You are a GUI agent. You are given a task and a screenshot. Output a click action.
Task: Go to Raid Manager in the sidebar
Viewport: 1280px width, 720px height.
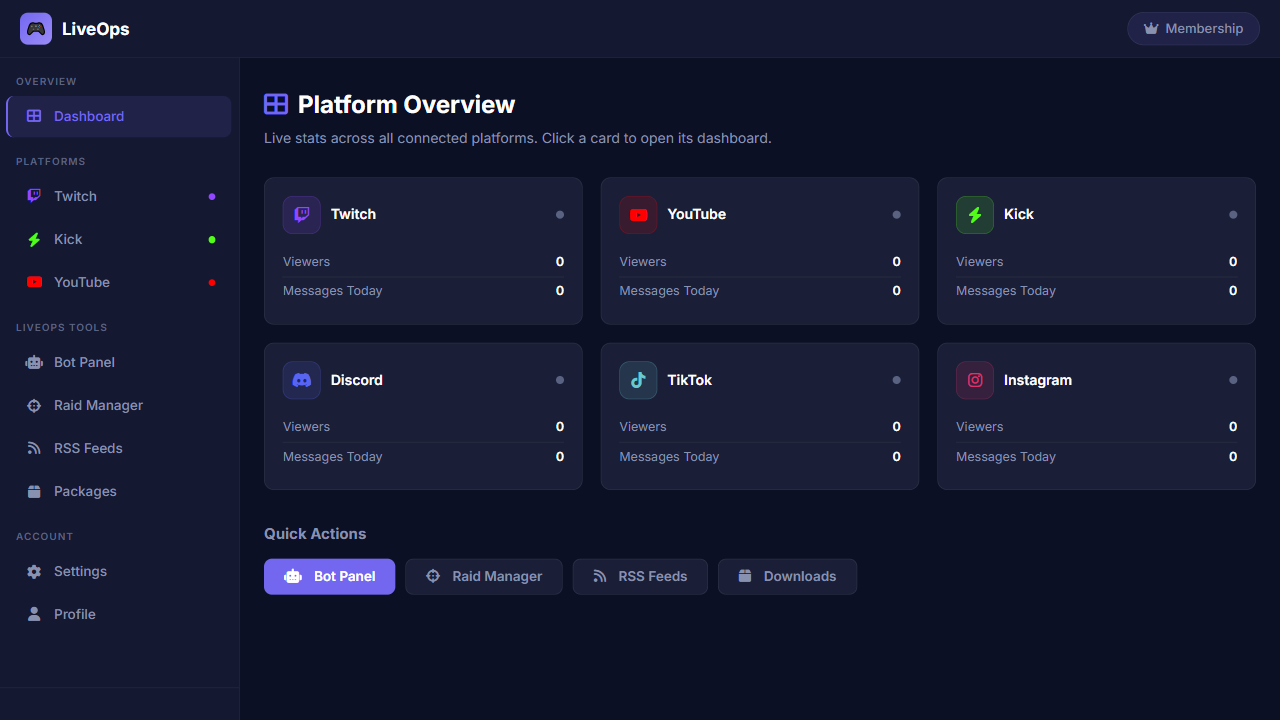click(119, 405)
